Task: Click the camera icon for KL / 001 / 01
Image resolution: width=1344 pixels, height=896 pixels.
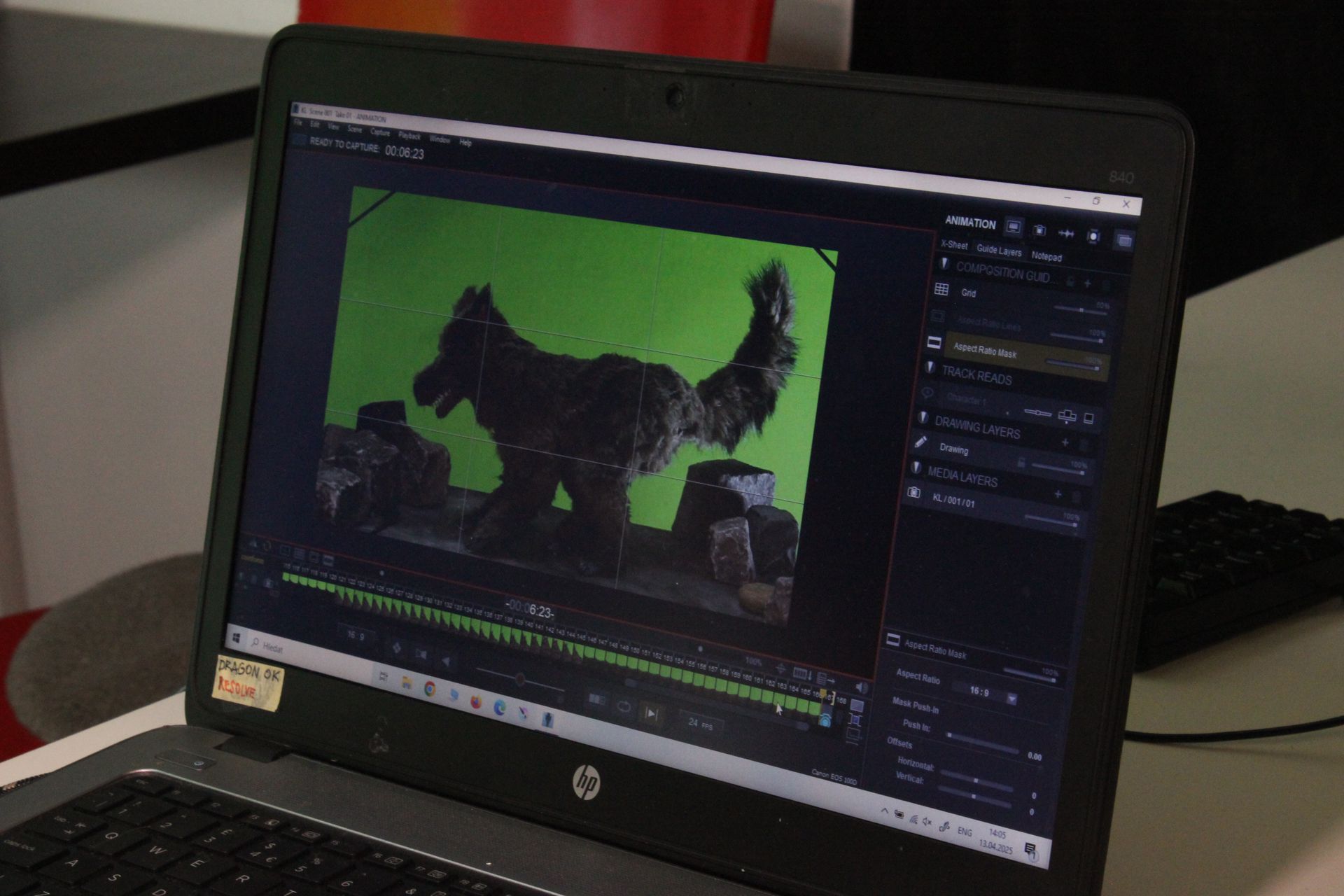Action: tap(913, 492)
